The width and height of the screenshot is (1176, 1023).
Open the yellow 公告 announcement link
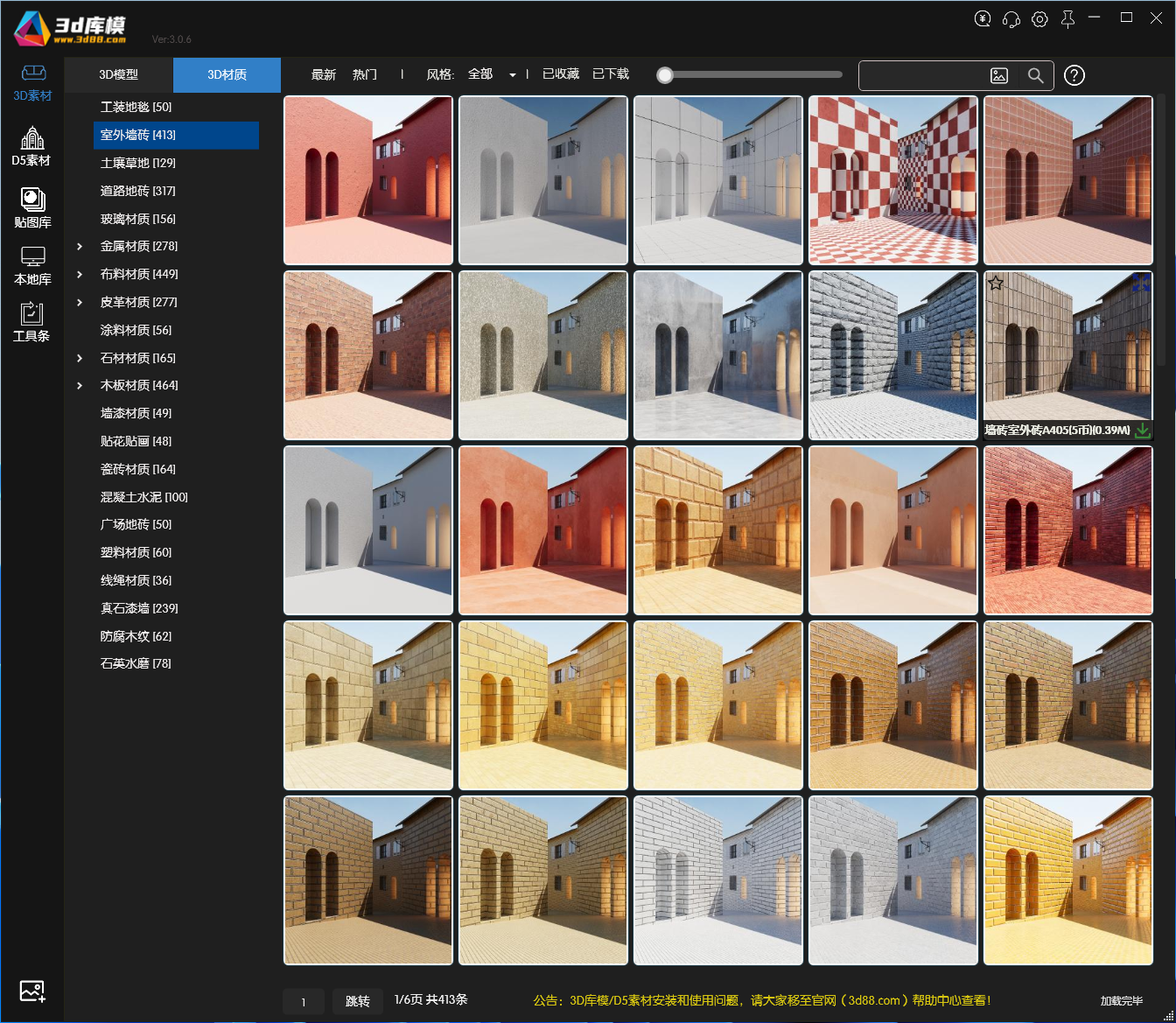click(762, 1000)
